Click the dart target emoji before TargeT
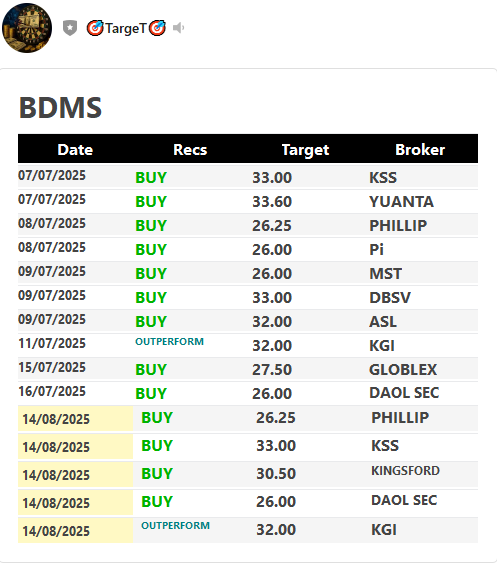The width and height of the screenshot is (497, 571). (x=95, y=28)
